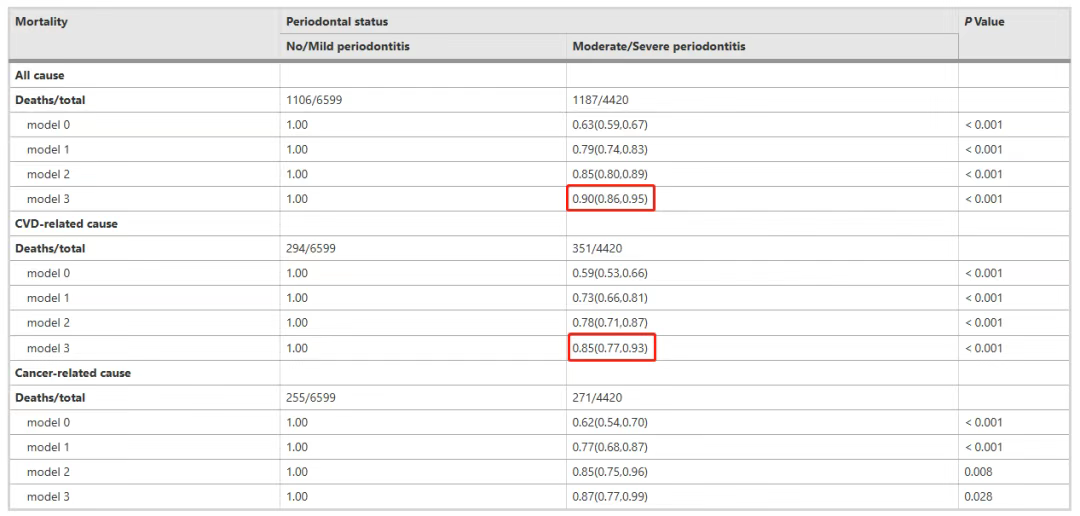This screenshot has height=516, width=1080.
Task: Select the 0.008 P value cell
Action: [1015, 472]
